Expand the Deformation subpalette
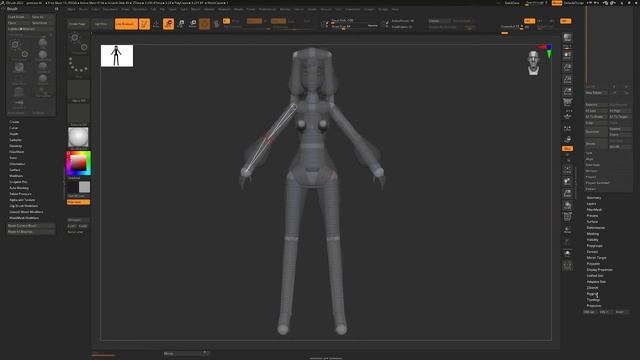 [596, 228]
